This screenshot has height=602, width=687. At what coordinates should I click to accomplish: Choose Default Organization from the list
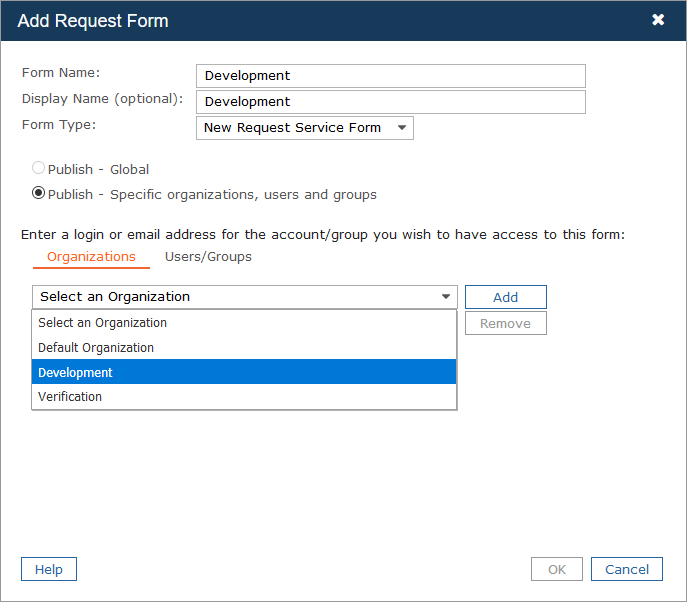[244, 347]
